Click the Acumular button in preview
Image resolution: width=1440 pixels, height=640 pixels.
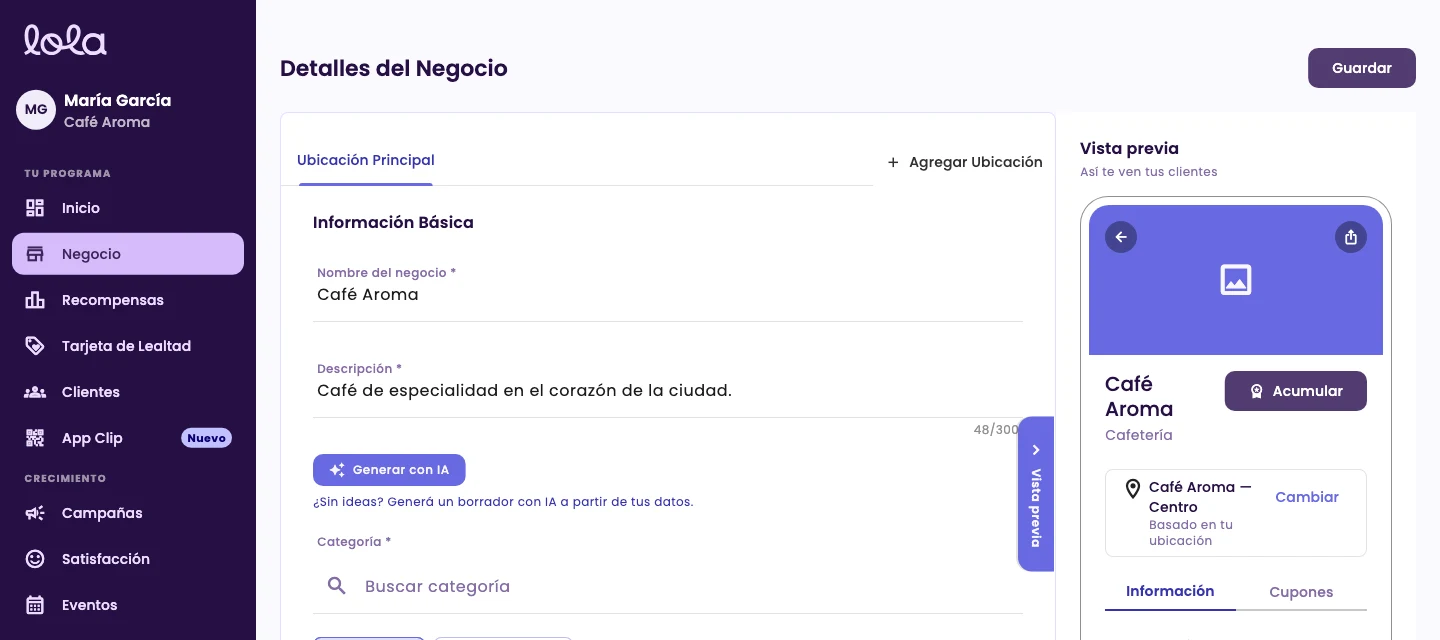(x=1296, y=391)
